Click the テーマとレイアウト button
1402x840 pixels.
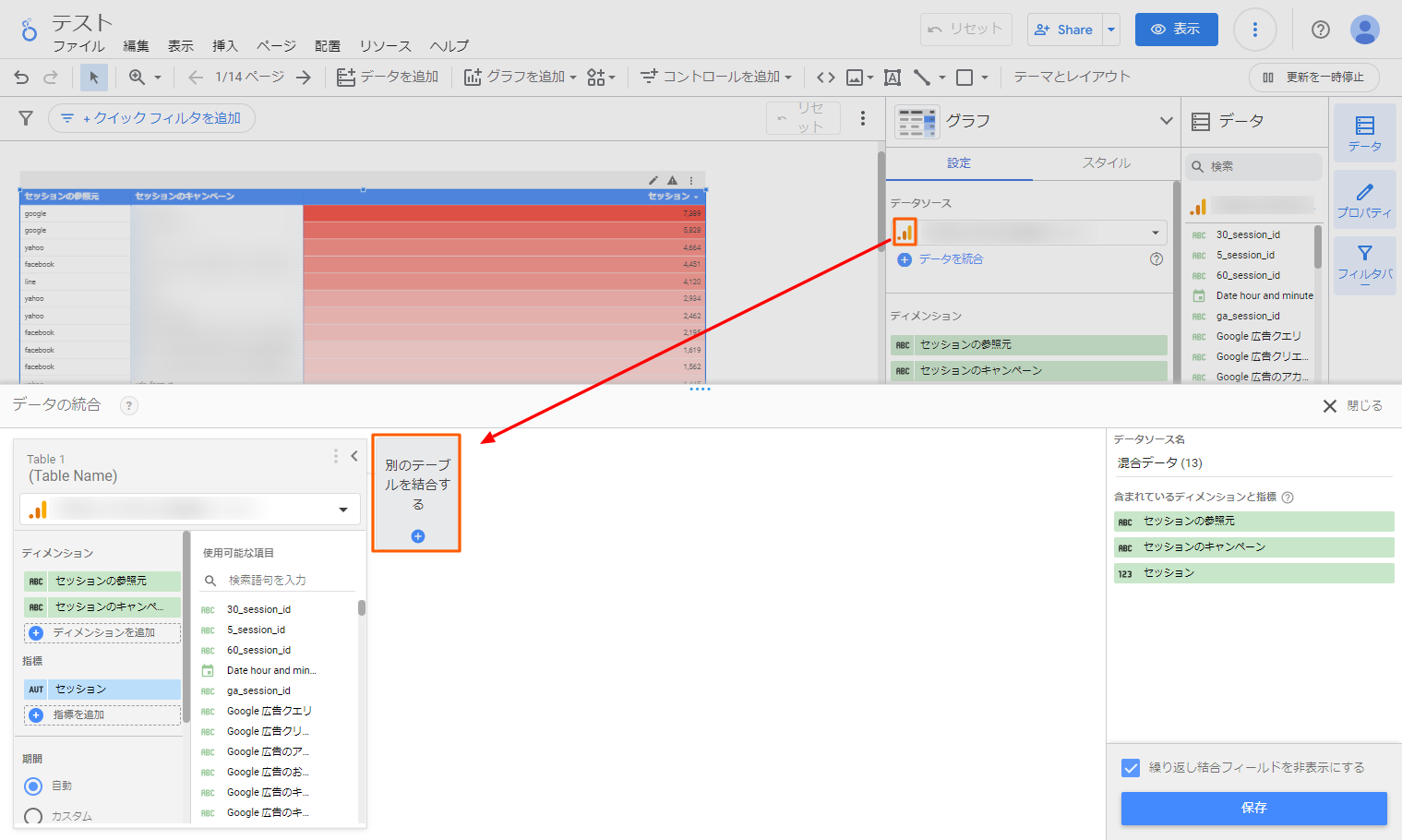[1072, 78]
